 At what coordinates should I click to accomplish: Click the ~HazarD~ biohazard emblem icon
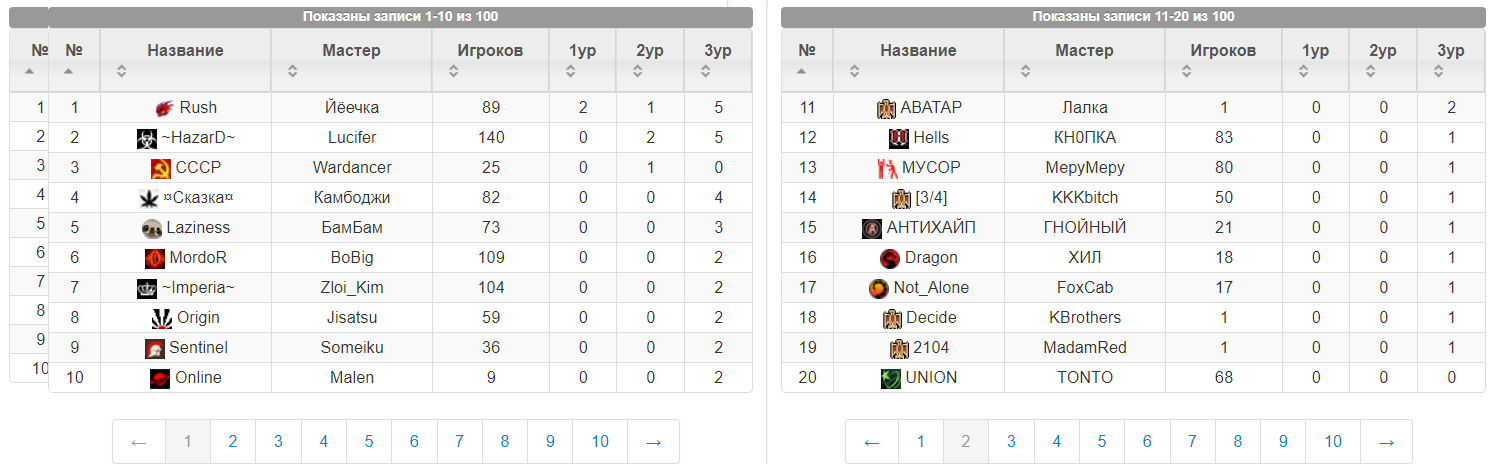[x=146, y=138]
